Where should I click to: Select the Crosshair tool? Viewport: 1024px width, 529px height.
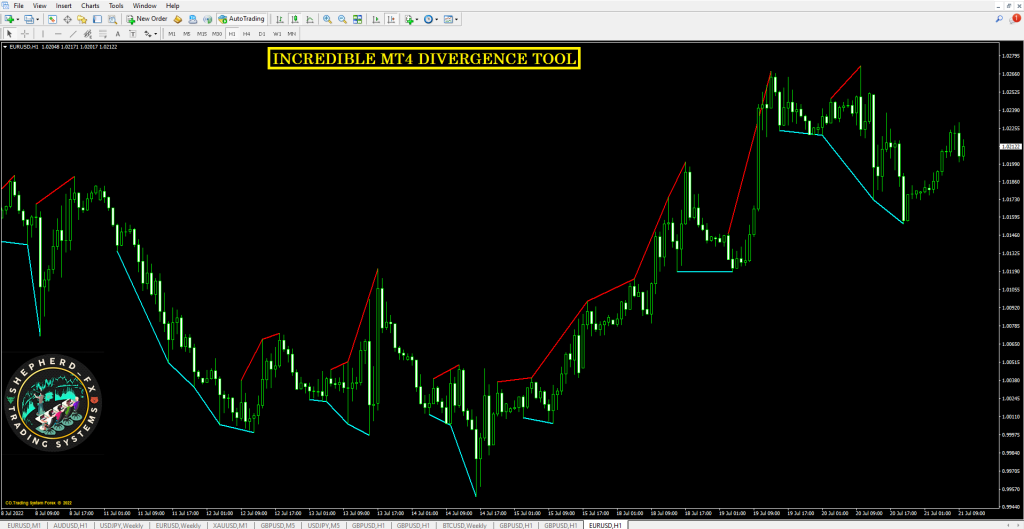pos(24,34)
